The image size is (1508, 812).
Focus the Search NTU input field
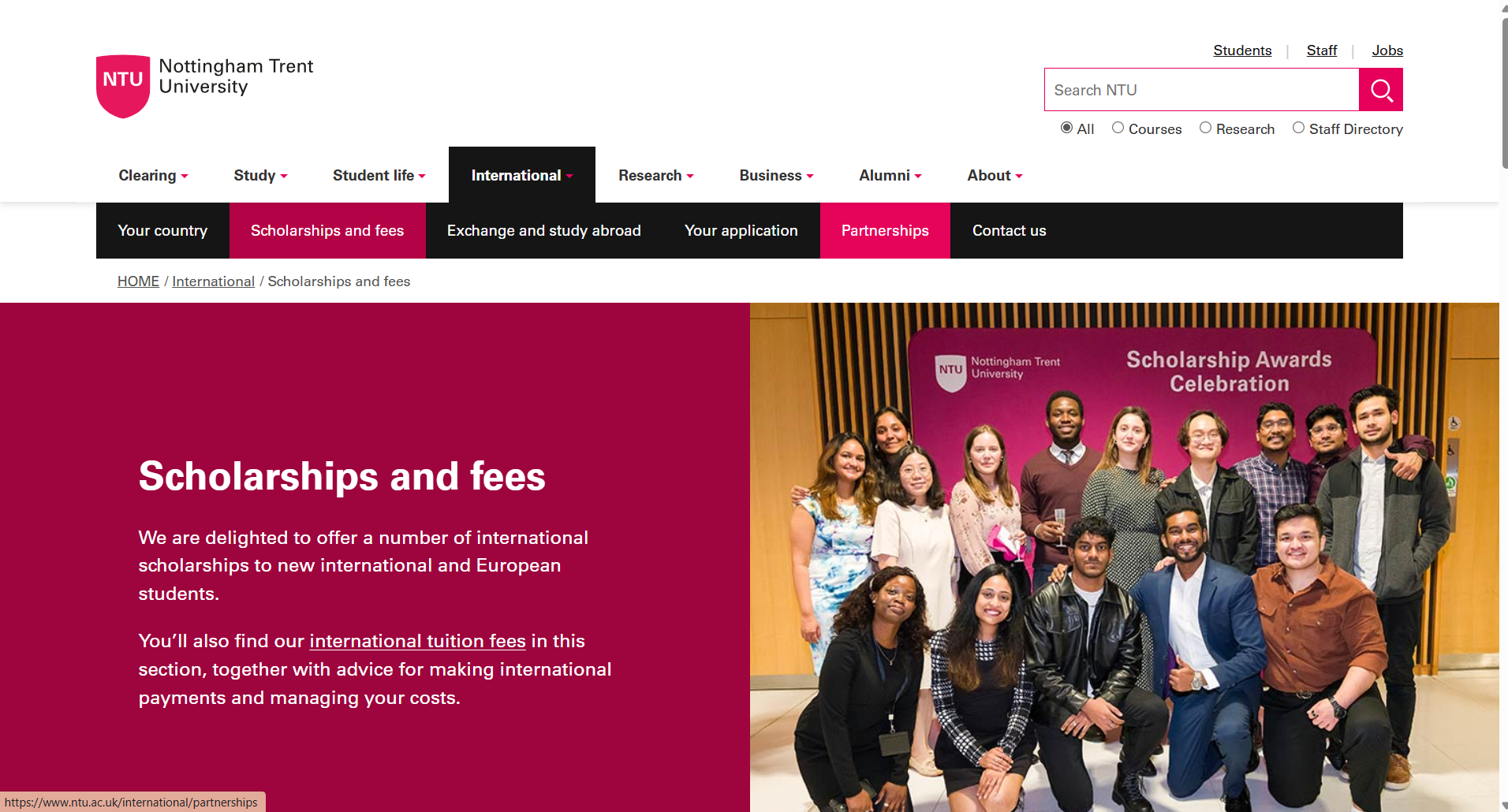point(1201,90)
